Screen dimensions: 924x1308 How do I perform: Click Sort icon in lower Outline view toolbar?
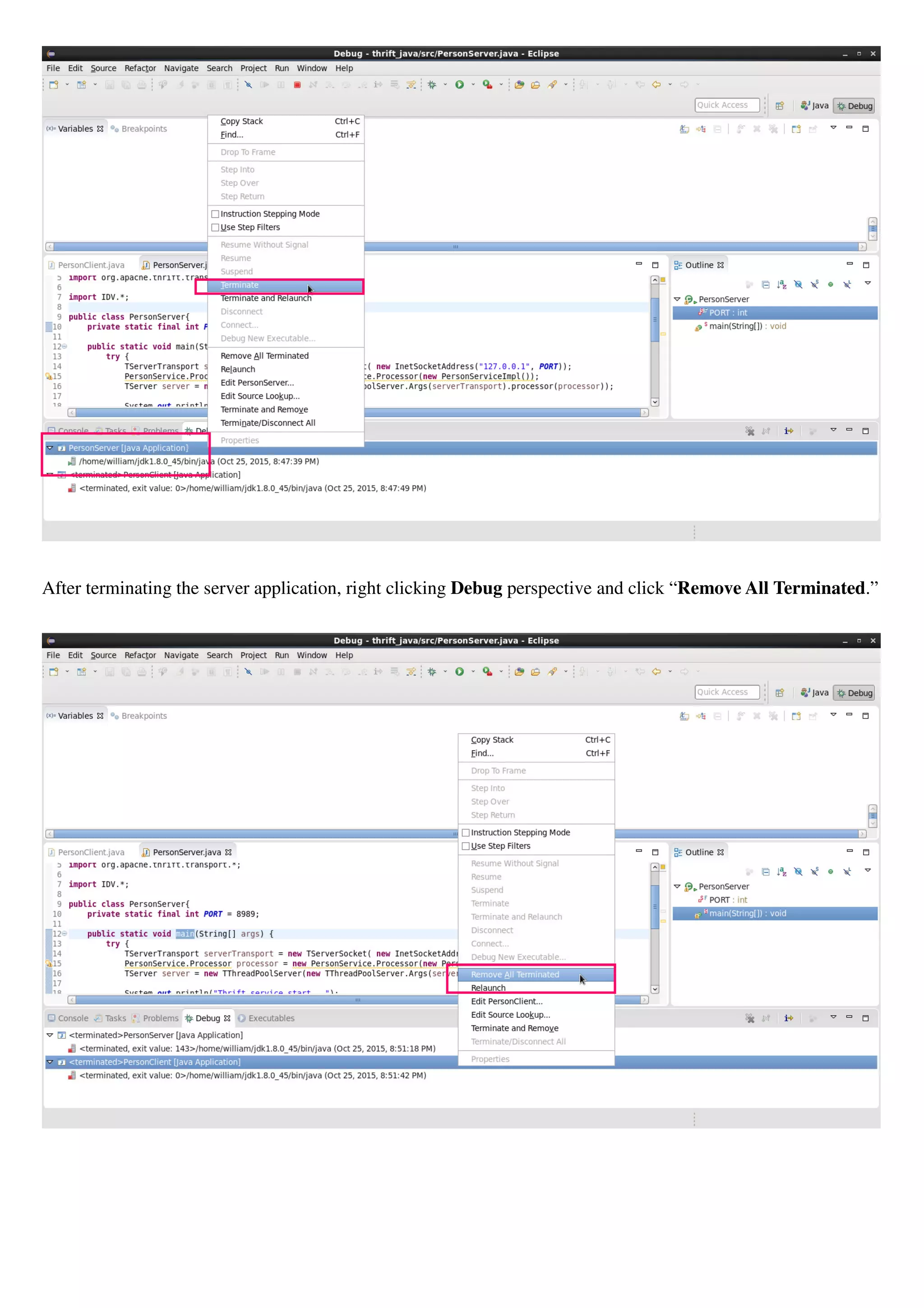pos(782,872)
